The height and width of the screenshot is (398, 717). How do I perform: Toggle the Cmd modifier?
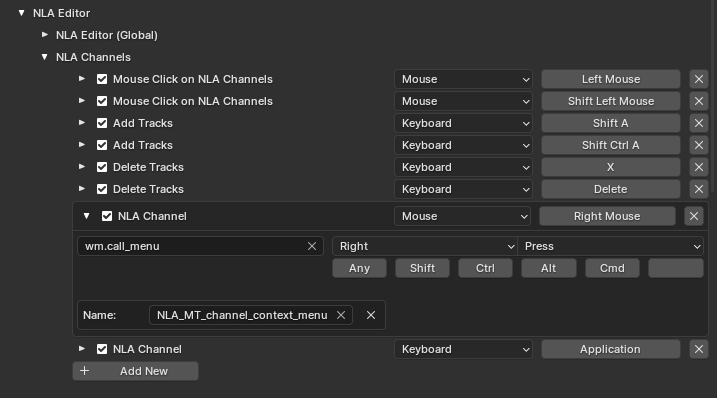[612, 268]
